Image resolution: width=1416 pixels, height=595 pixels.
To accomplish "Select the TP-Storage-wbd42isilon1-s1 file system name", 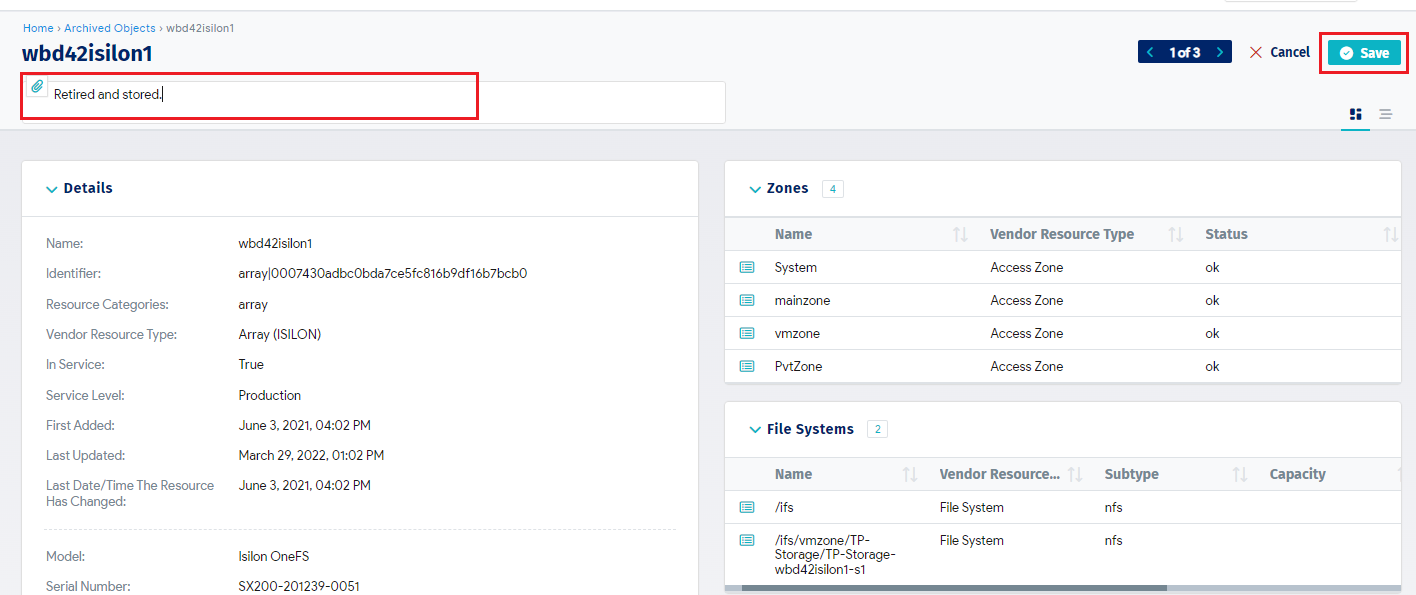I will click(x=835, y=555).
